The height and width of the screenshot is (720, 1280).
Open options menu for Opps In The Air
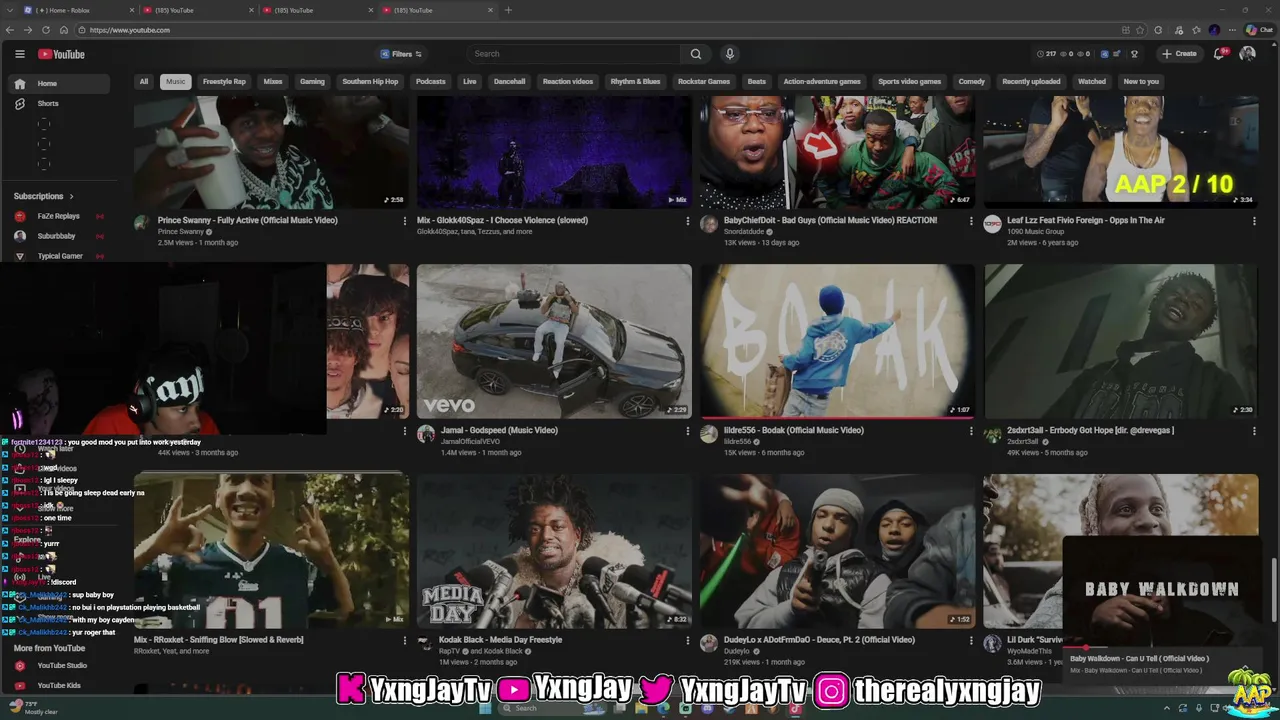point(1254,221)
